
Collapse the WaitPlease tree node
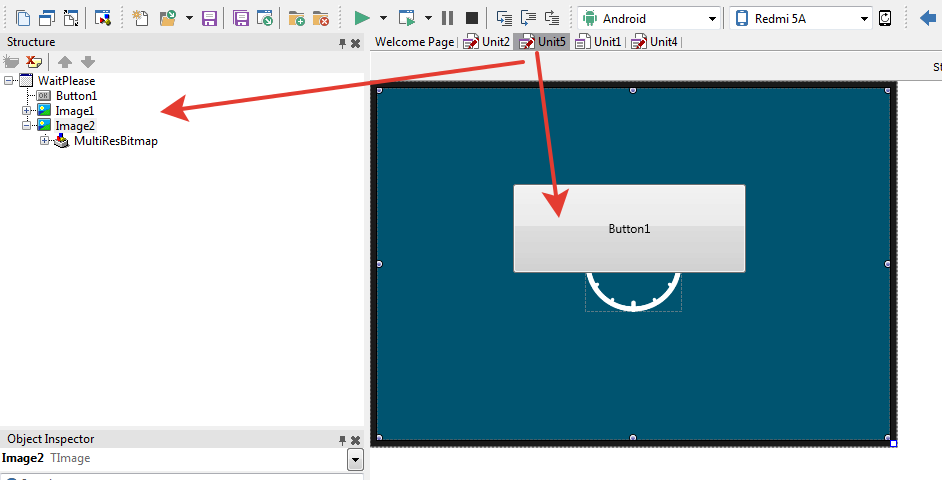(8, 81)
